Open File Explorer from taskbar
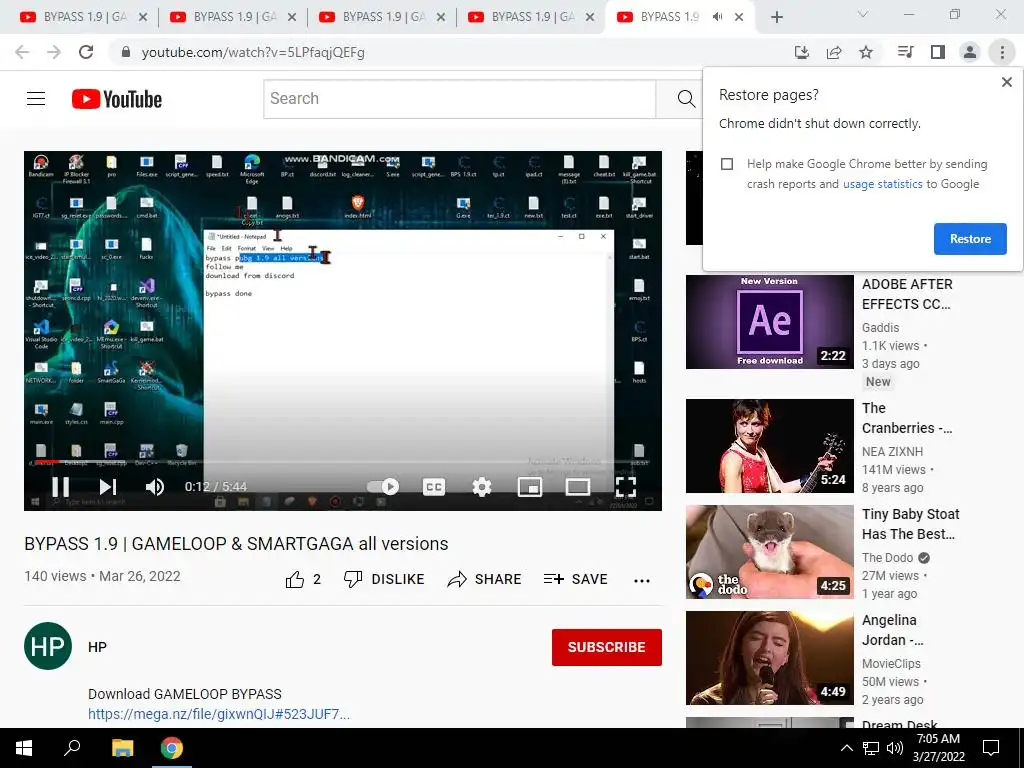The image size is (1024, 768). click(x=122, y=748)
